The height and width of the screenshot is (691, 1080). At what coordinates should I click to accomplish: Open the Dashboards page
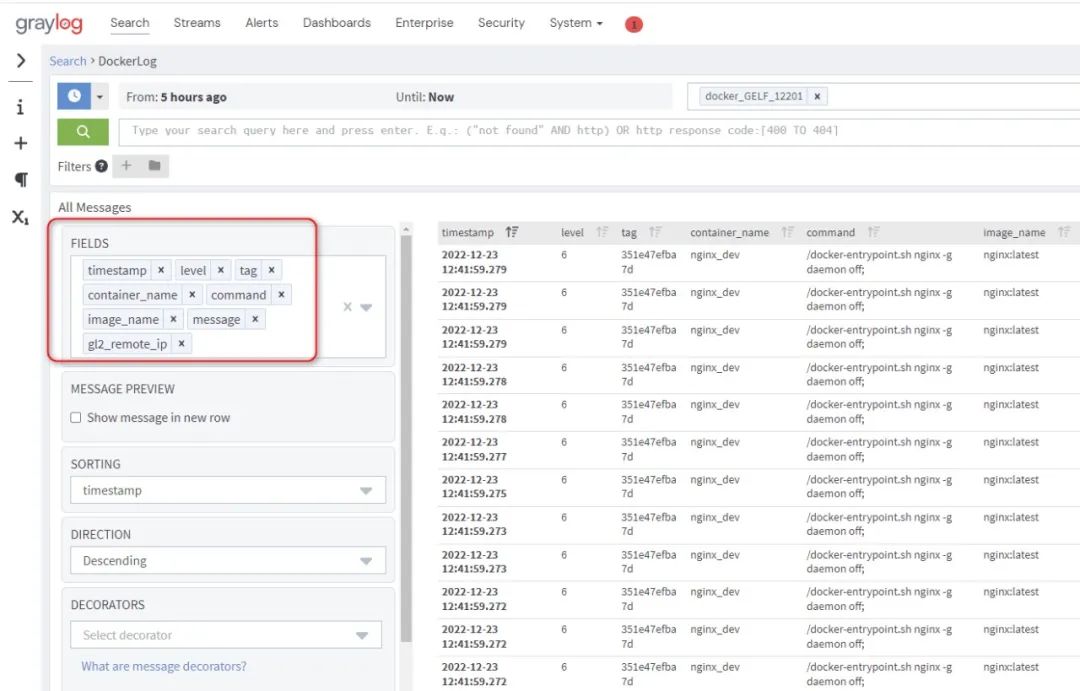click(x=337, y=23)
